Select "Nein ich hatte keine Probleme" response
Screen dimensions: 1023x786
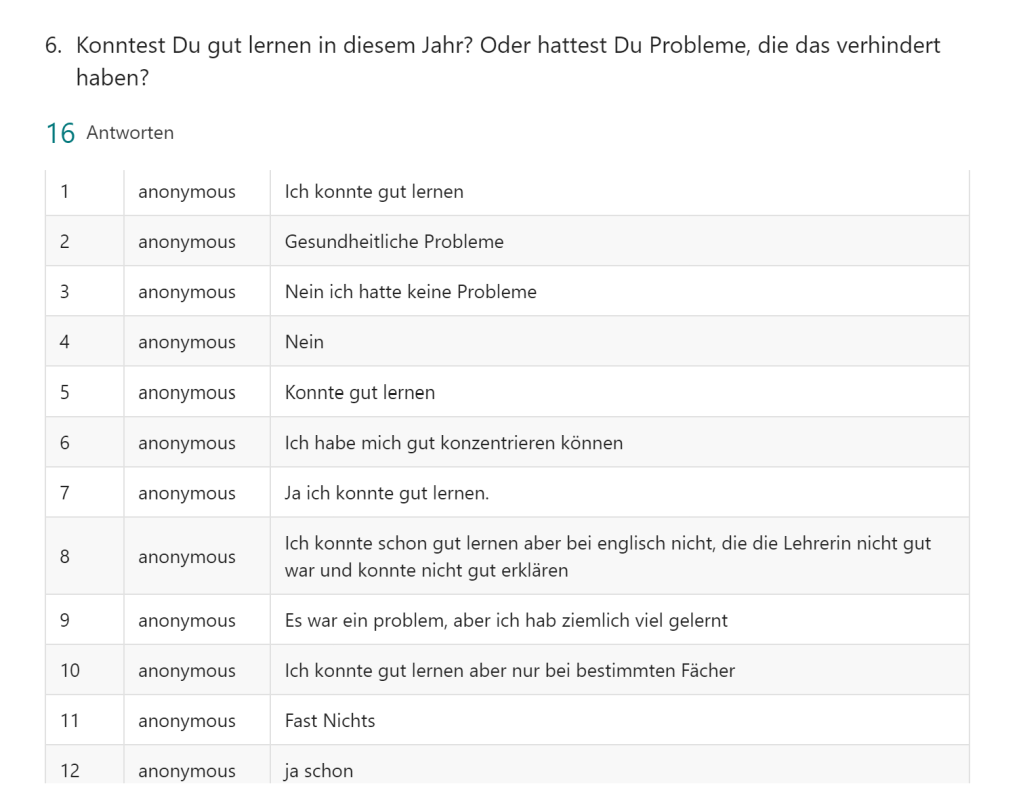coord(410,292)
